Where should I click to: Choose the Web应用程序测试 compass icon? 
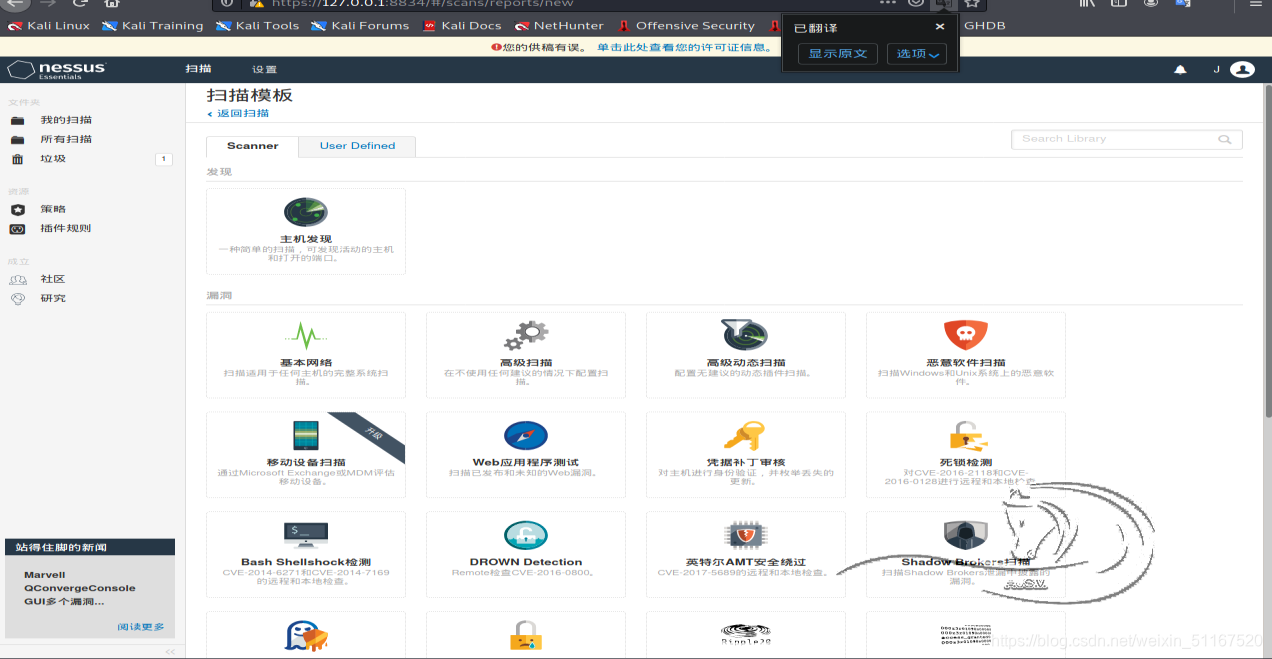click(x=525, y=436)
